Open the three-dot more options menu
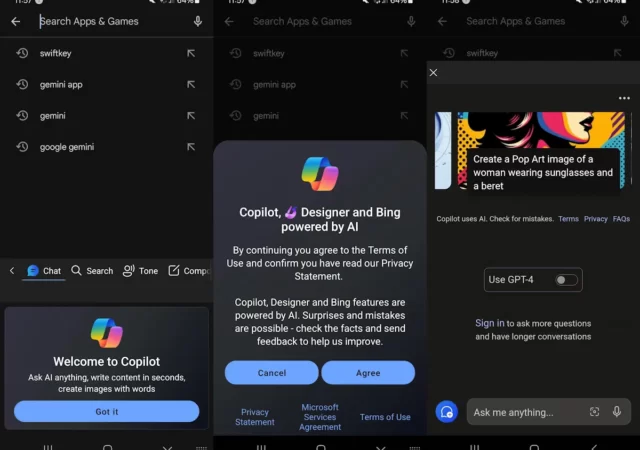This screenshot has width=640, height=450. click(x=624, y=98)
